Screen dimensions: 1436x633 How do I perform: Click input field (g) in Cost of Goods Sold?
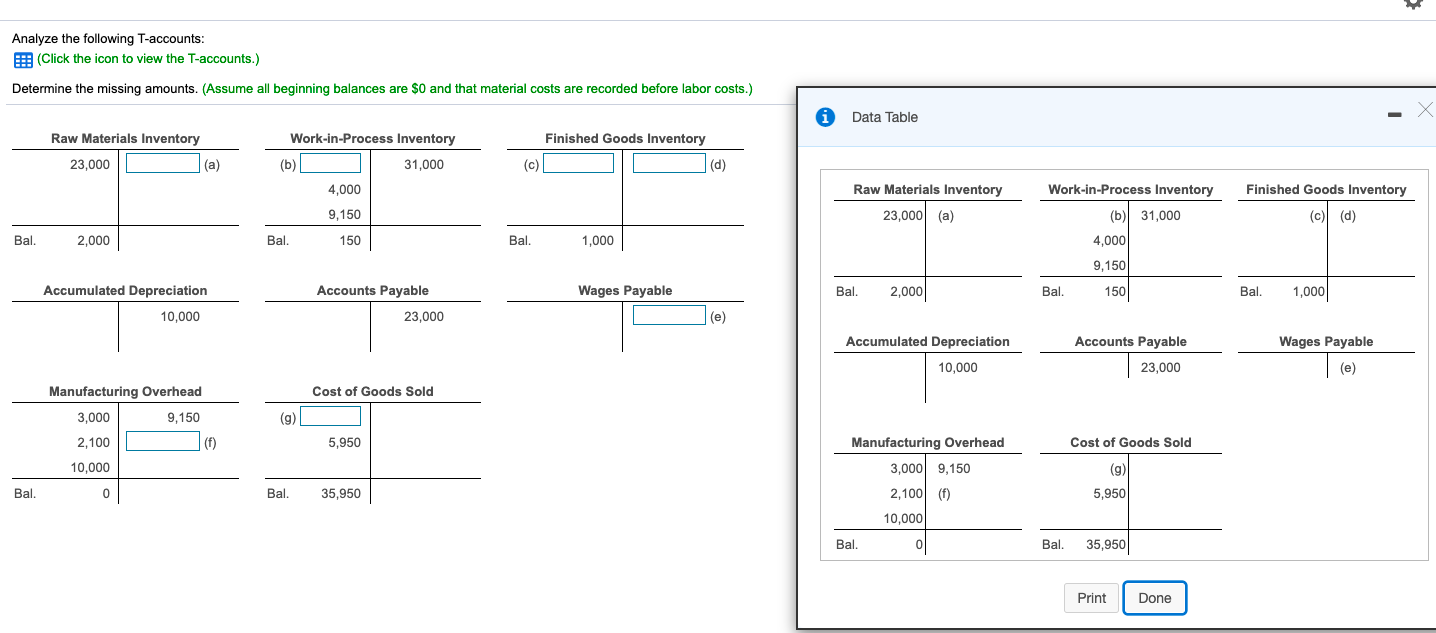pos(332,415)
